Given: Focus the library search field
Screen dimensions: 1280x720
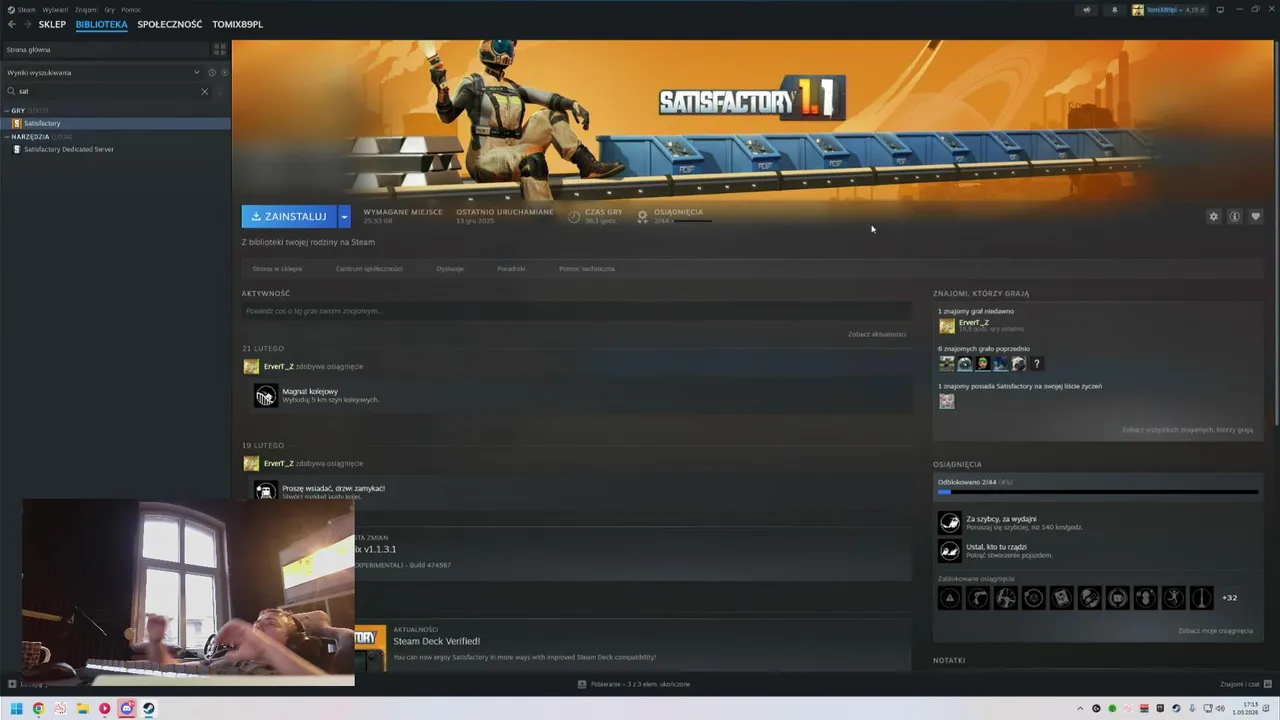Looking at the screenshot, I should pos(105,91).
